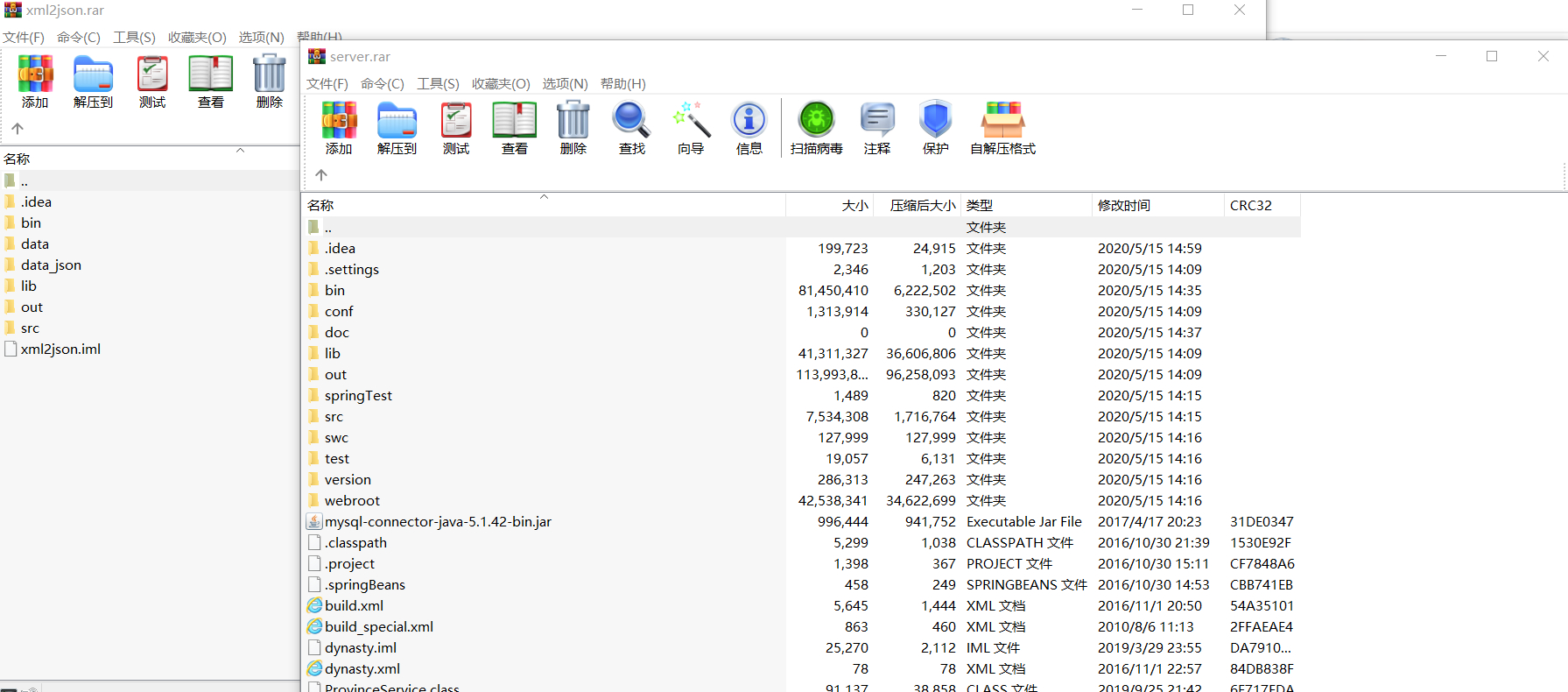Sort by the modification time column header
1568x692 pixels.
[1157, 205]
